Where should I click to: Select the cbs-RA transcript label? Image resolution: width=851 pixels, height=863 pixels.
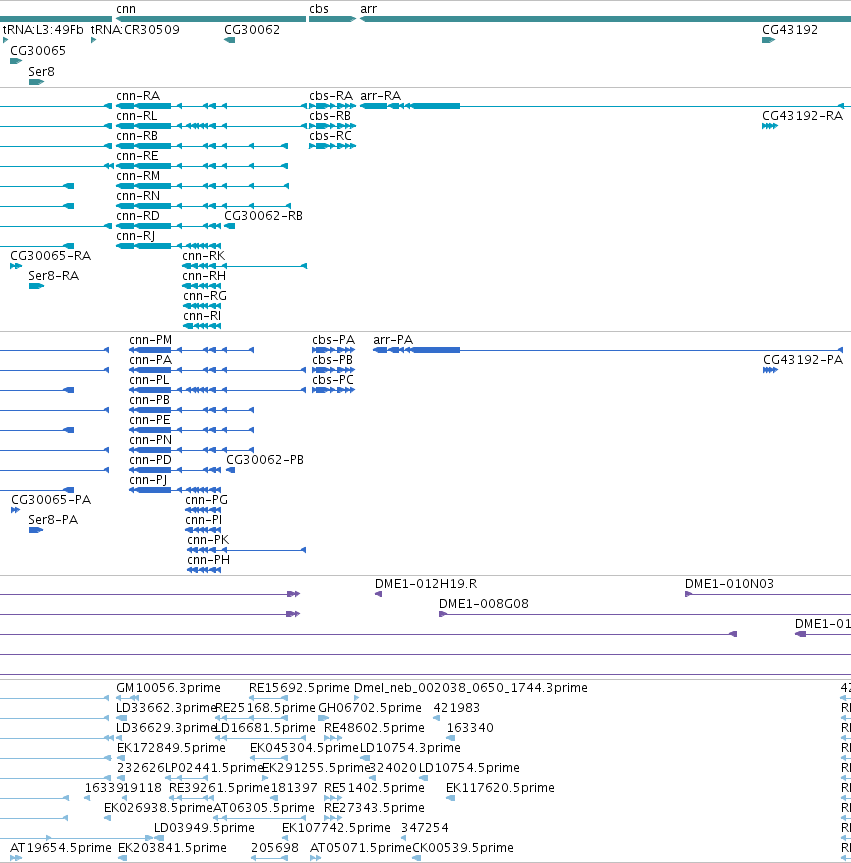pyautogui.click(x=331, y=96)
